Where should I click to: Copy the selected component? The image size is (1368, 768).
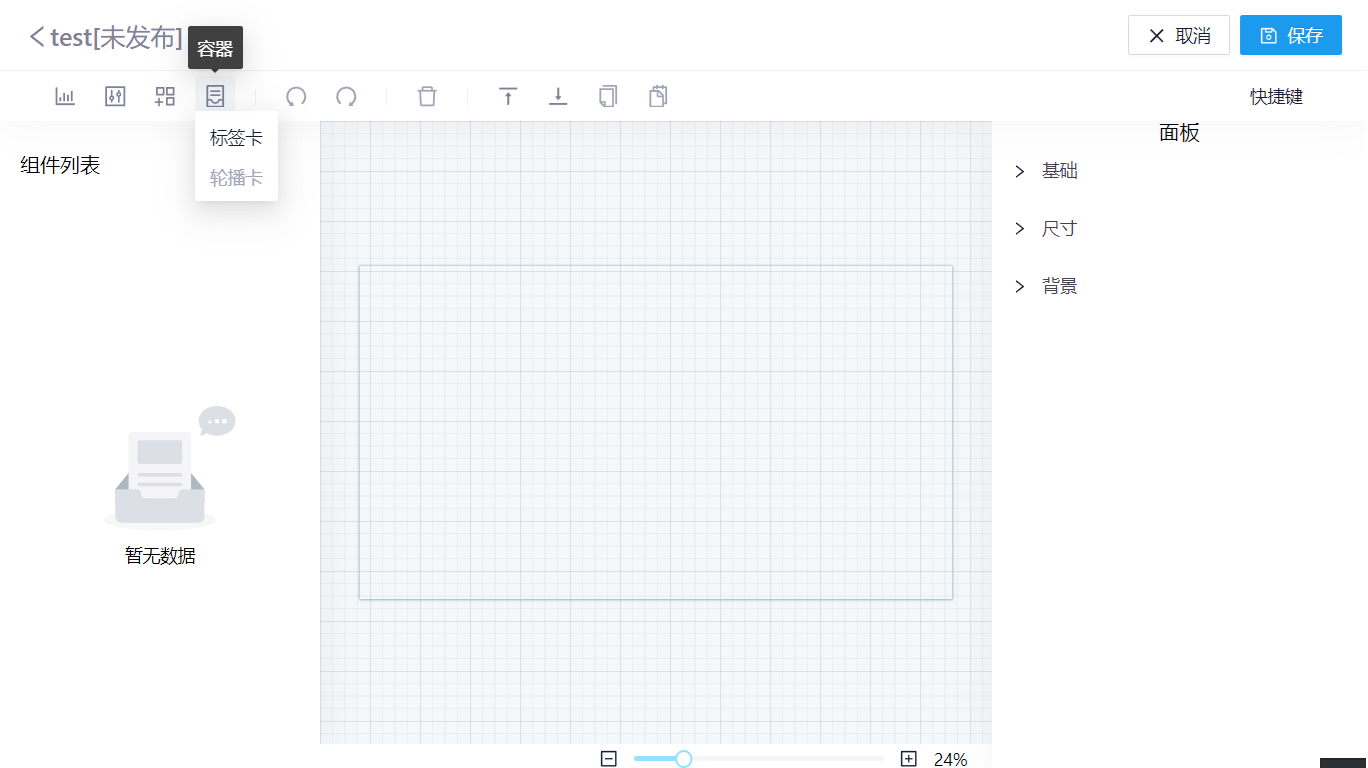click(x=608, y=96)
